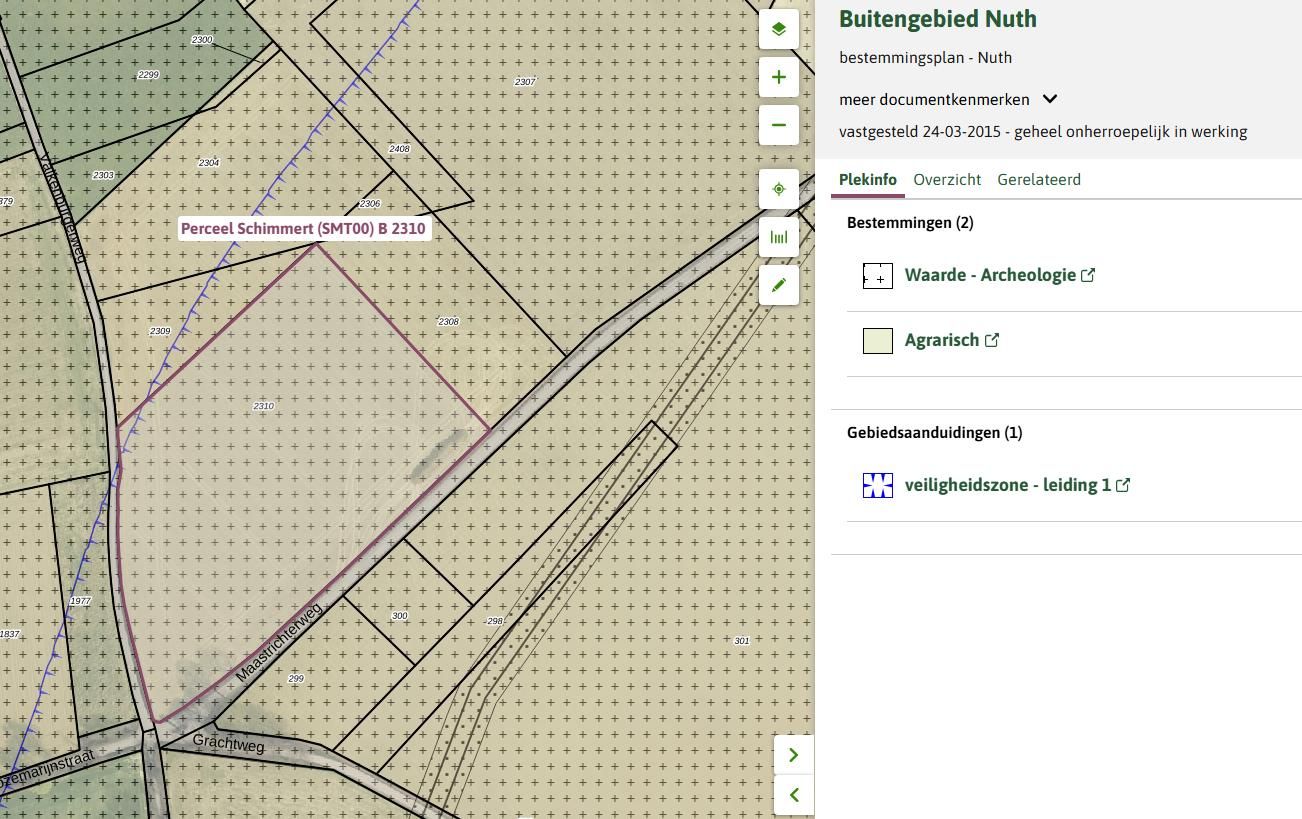Zoom out of the map

coord(778,125)
